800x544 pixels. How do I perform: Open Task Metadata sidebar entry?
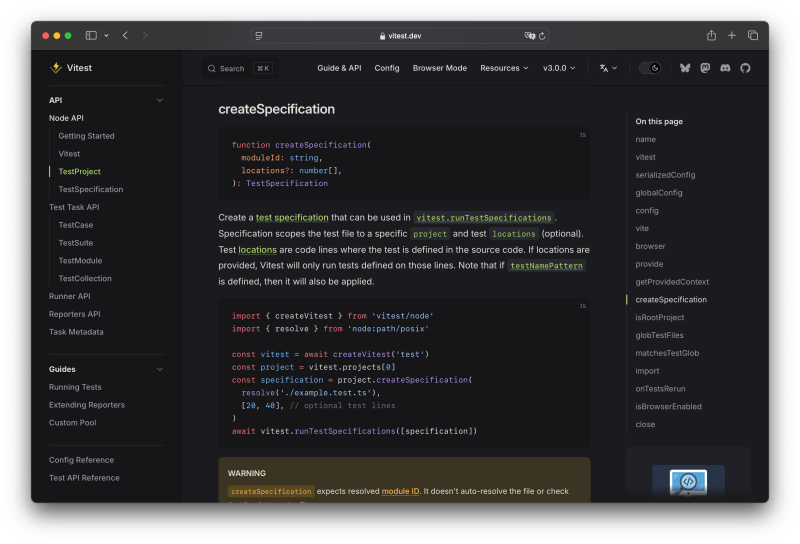[76, 332]
